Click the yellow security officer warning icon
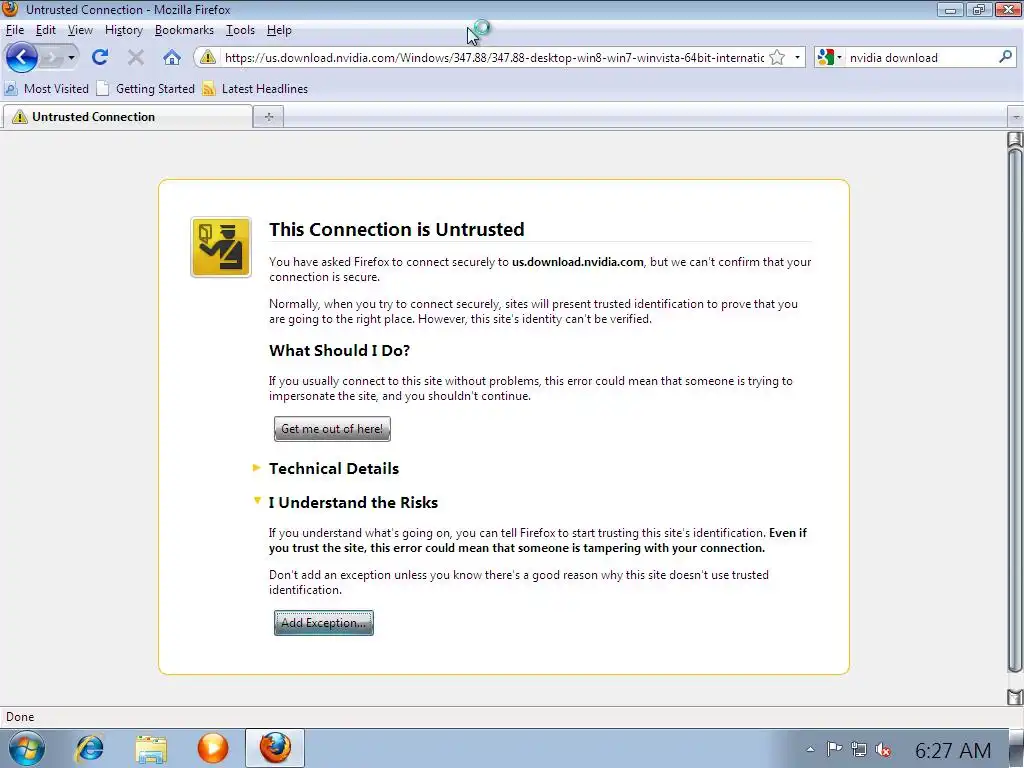1024x768 pixels. click(x=221, y=248)
